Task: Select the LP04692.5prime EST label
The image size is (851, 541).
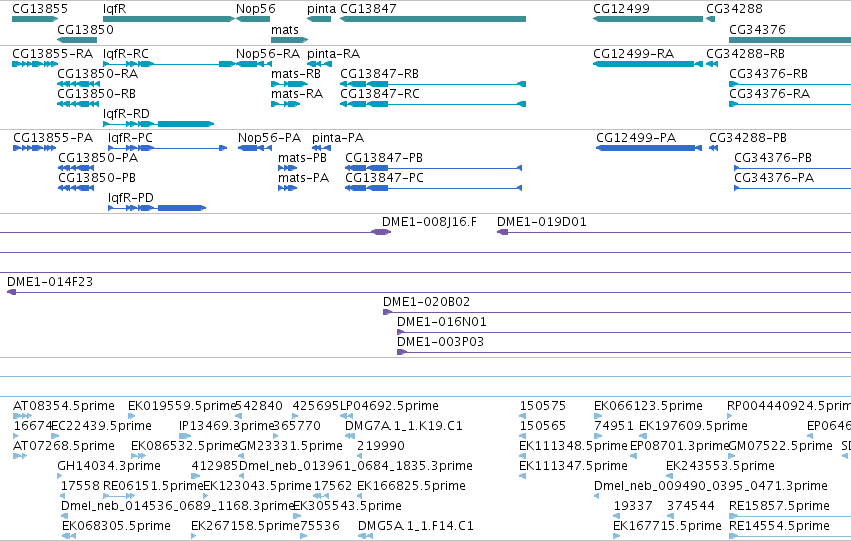Action: click(x=389, y=406)
